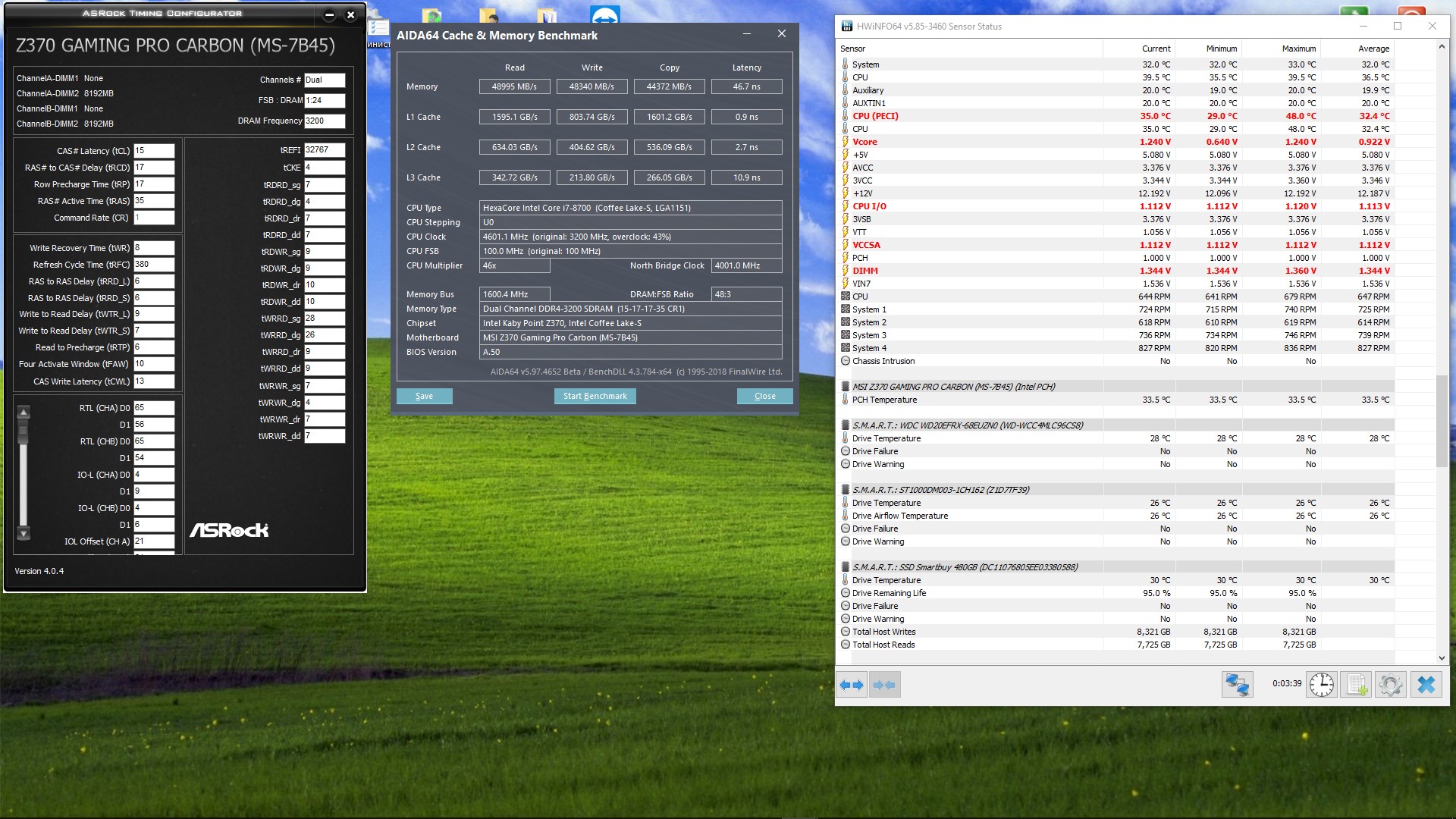Viewport: 1456px width, 819px height.
Task: Open HWiNFO sensor settings gear
Action: coord(1391,685)
